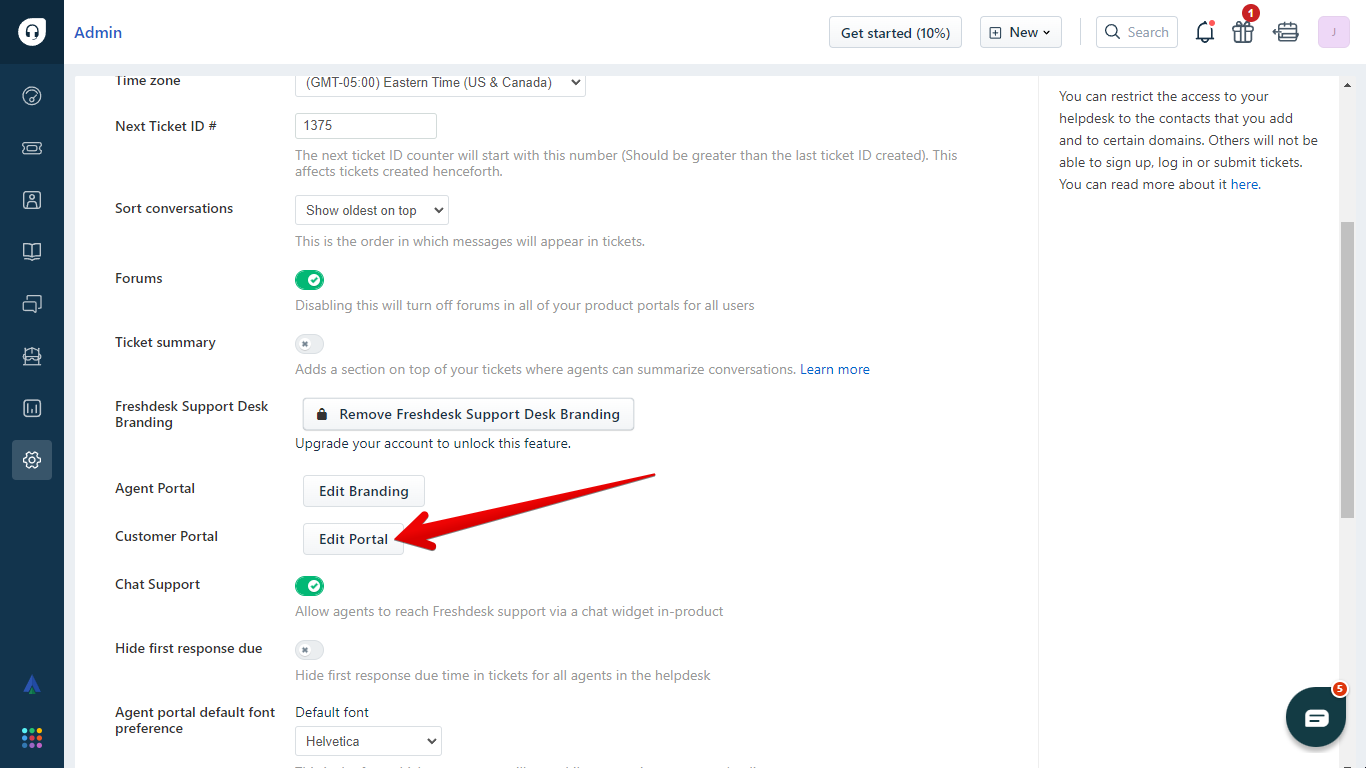The height and width of the screenshot is (768, 1366).
Task: Open the Dashboard gauge icon in sidebar
Action: click(32, 96)
